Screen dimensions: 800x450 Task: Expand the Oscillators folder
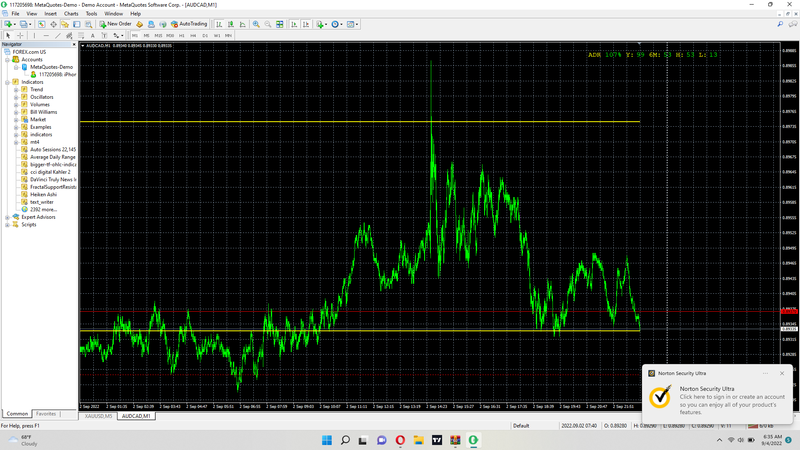pyautogui.click(x=16, y=97)
